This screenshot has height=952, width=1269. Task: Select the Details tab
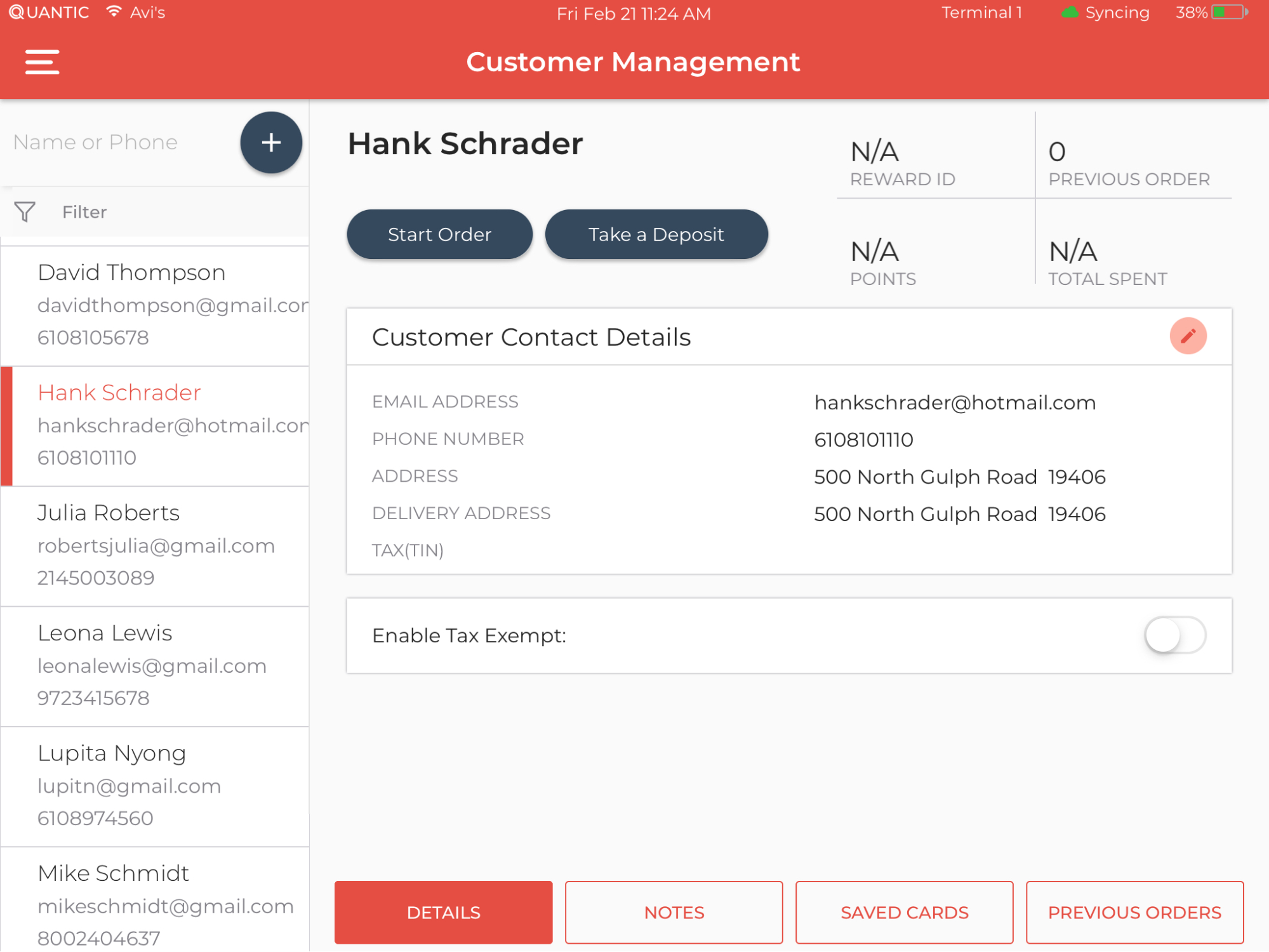(443, 912)
